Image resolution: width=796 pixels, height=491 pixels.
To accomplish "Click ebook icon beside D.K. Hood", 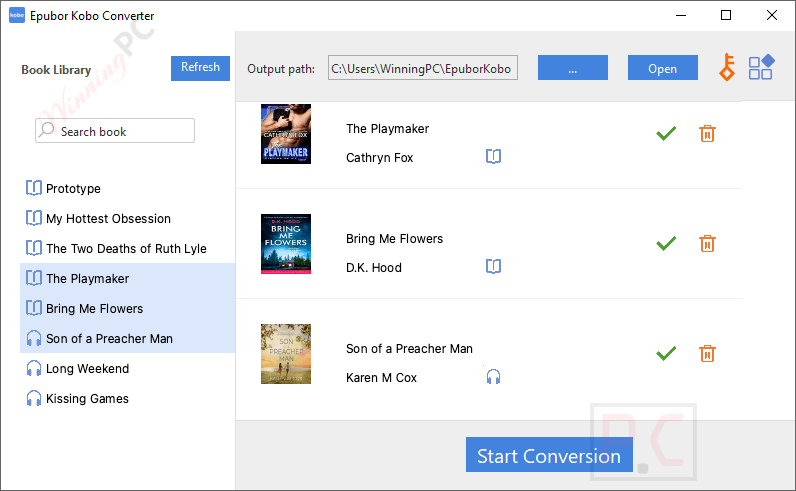I will [x=493, y=267].
